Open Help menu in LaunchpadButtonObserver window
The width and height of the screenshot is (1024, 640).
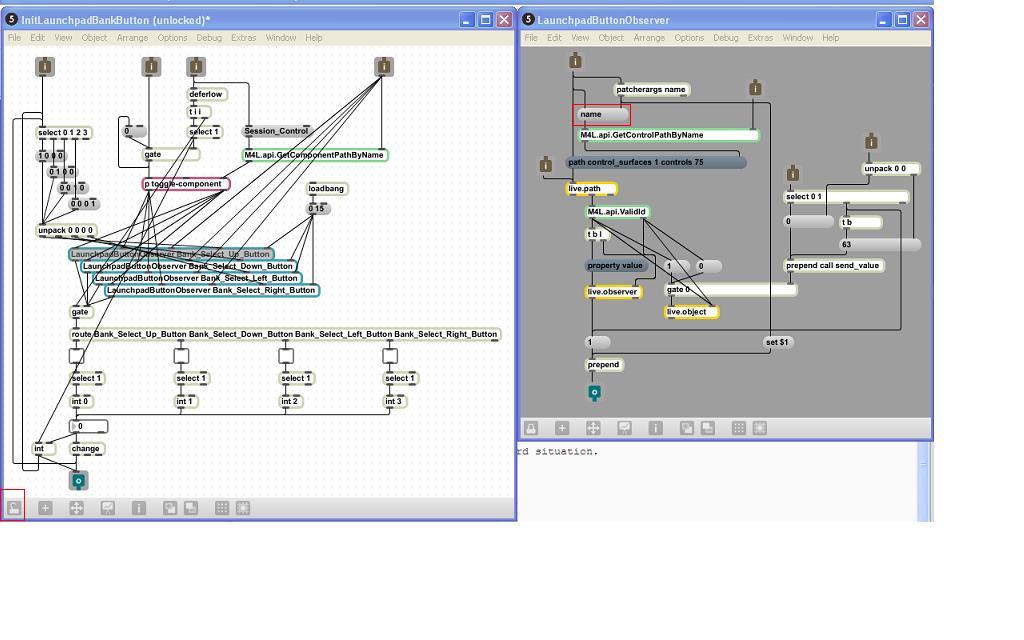point(831,38)
